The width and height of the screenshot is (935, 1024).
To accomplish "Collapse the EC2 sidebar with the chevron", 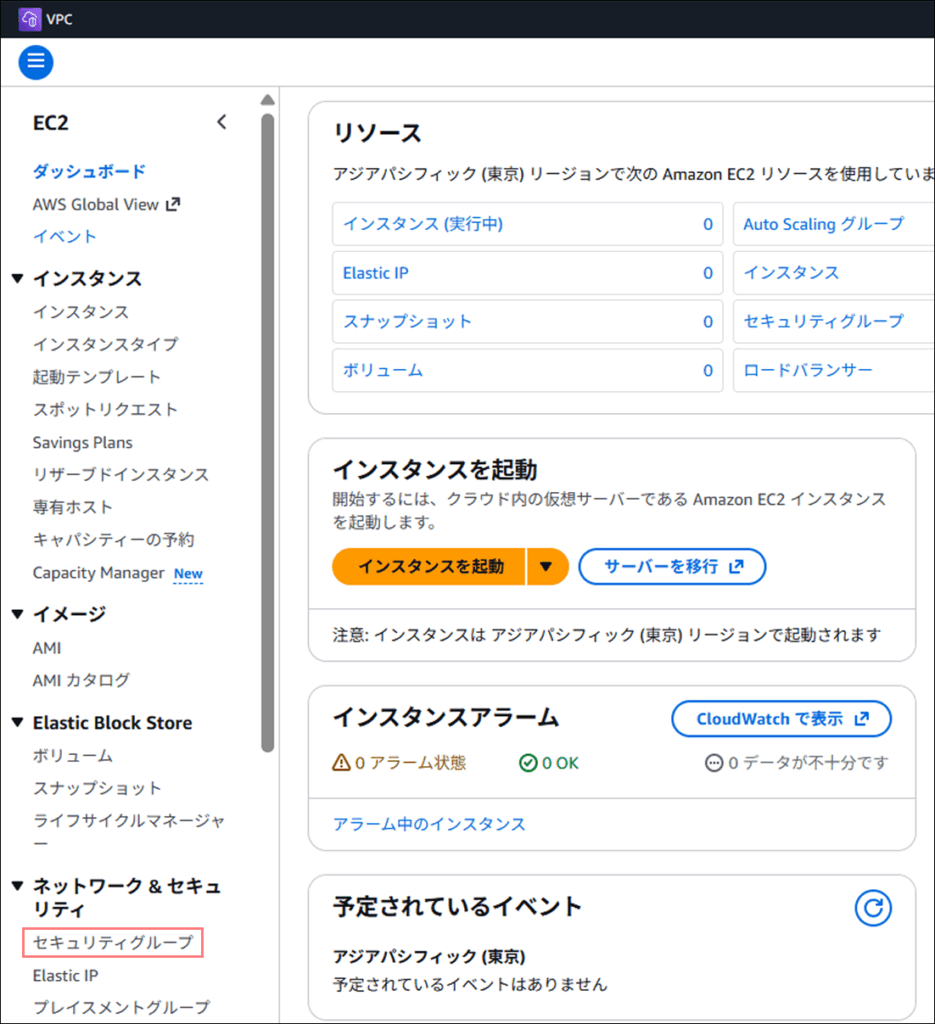I will click(x=222, y=122).
